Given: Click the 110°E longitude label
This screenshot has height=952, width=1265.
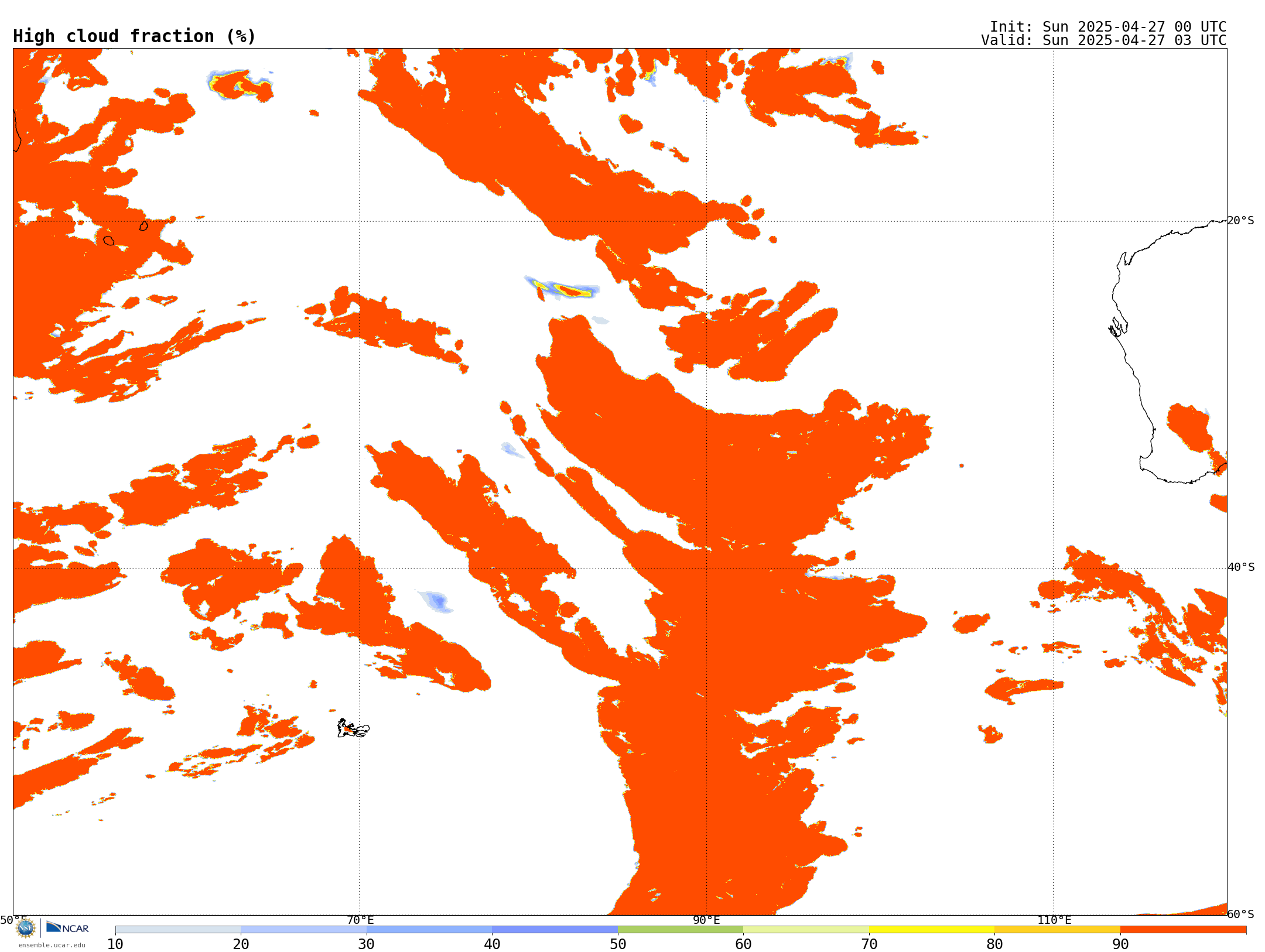Looking at the screenshot, I should click(x=1054, y=920).
